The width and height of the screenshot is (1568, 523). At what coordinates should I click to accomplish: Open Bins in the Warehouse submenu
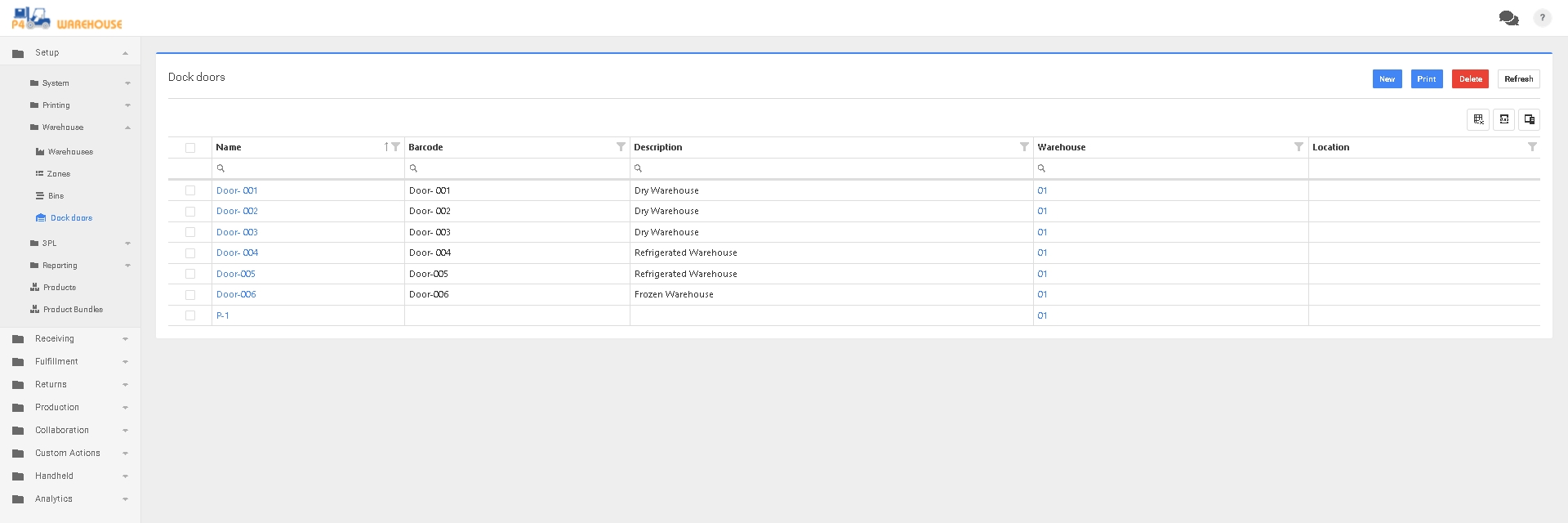click(56, 196)
